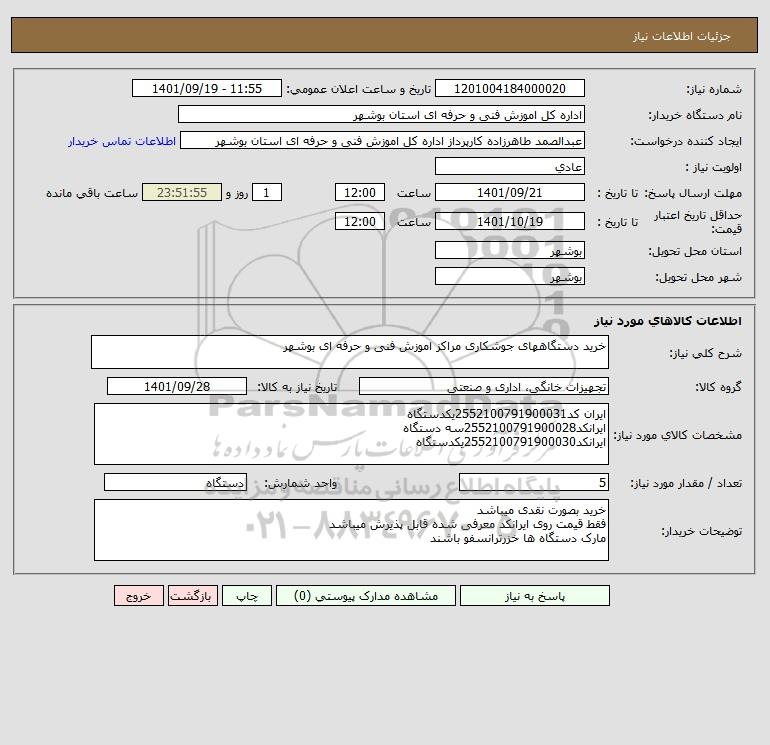Click the goods specification text area with Iran codes
770x745 pixels.
click(351, 434)
